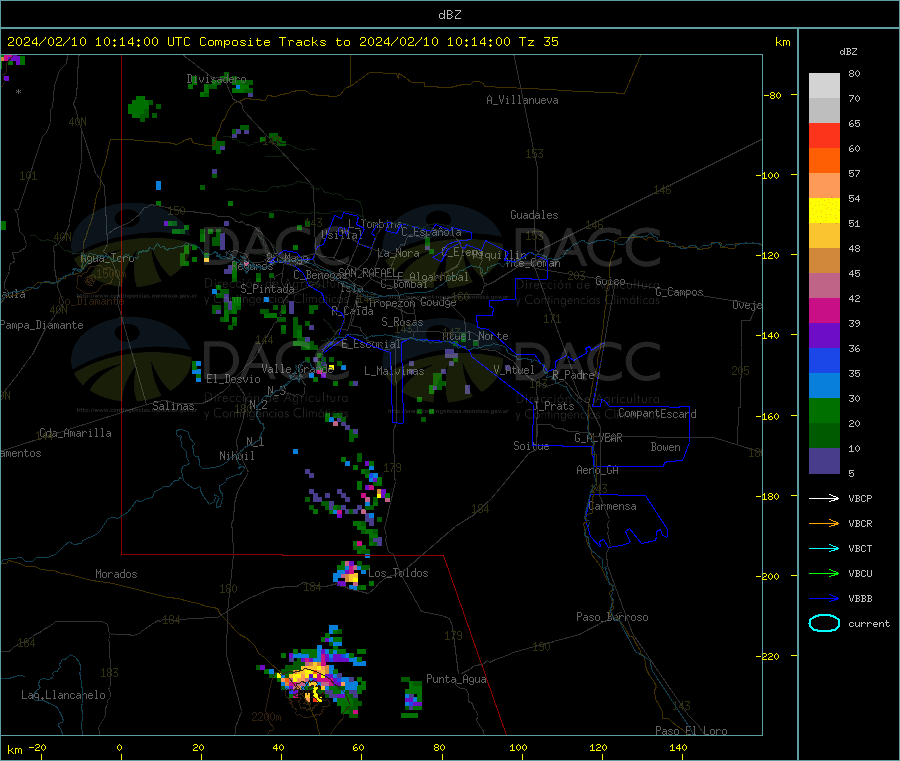
Task: Click the cyan 'current' ellipse legend icon
Action: click(x=824, y=623)
